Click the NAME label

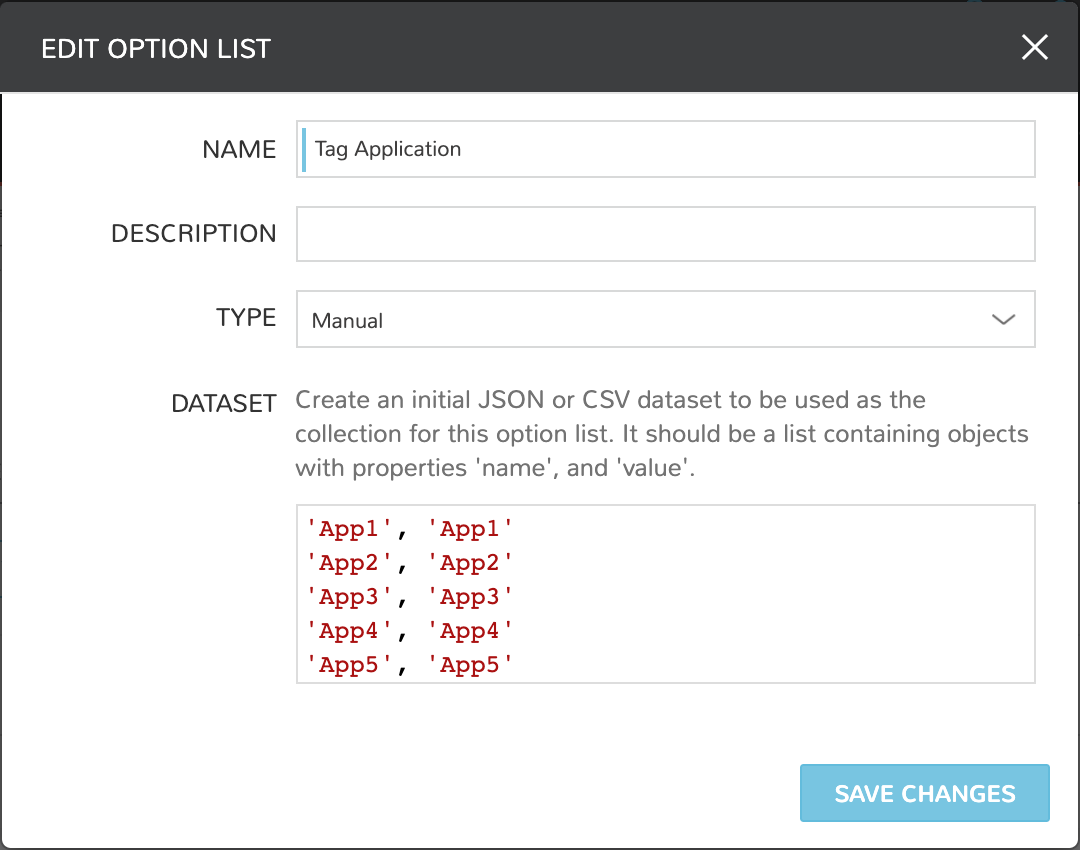pyautogui.click(x=239, y=148)
